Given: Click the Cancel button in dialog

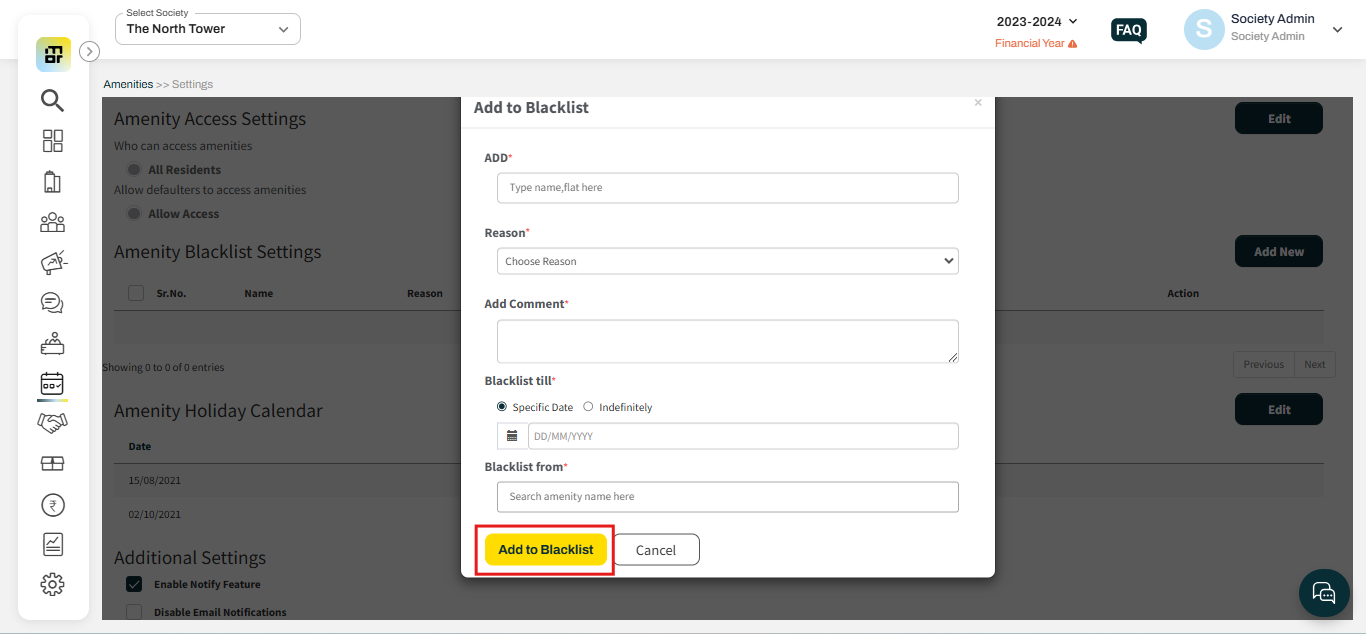Looking at the screenshot, I should (x=656, y=550).
